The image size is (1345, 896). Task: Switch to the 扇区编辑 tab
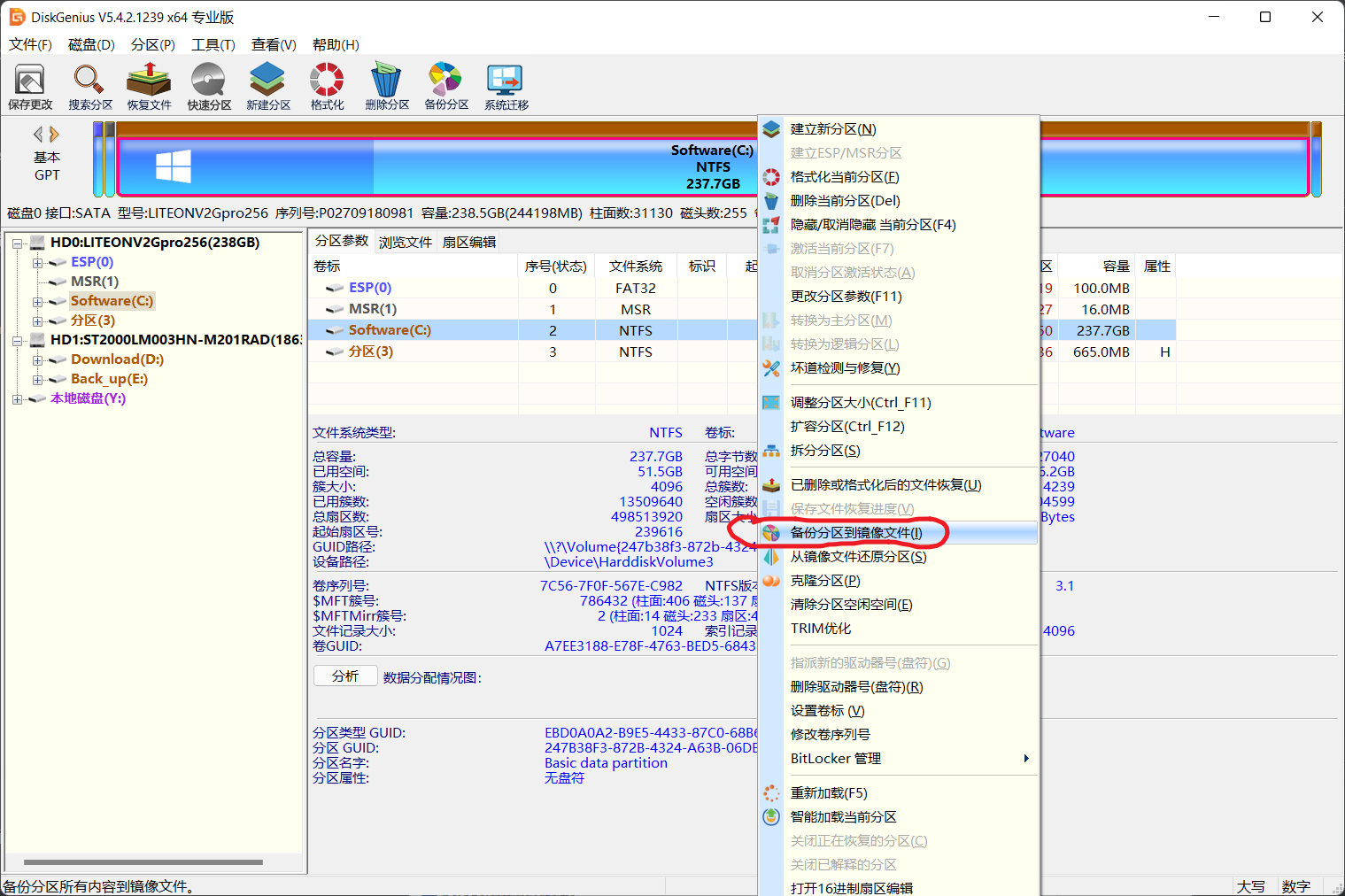click(x=469, y=242)
